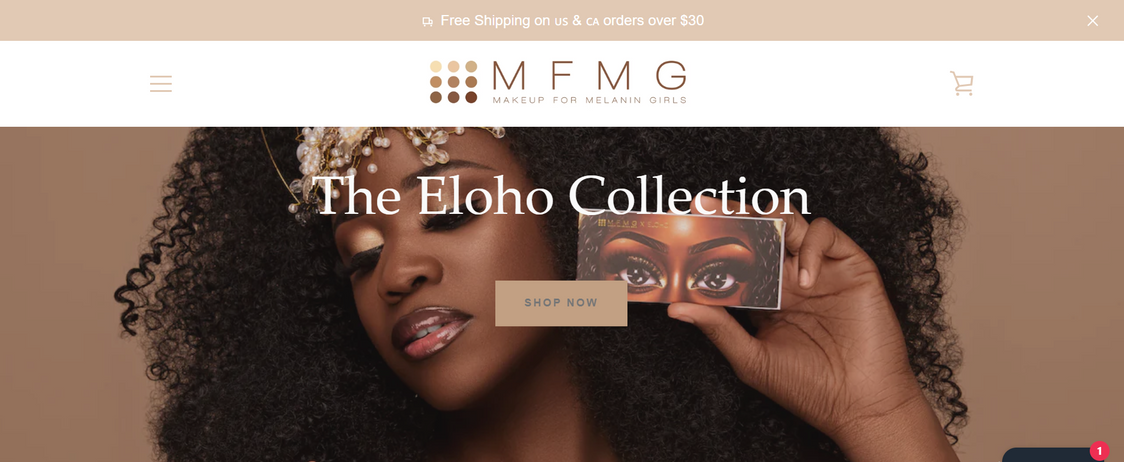This screenshot has height=462, width=1124.
Task: Click the Shop Now button
Action: [561, 303]
